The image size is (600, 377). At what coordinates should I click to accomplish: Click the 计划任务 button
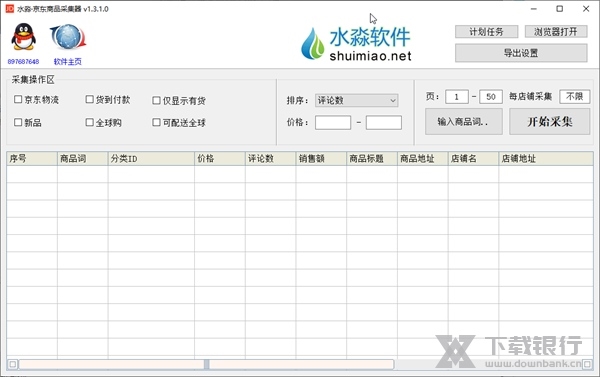(x=486, y=32)
